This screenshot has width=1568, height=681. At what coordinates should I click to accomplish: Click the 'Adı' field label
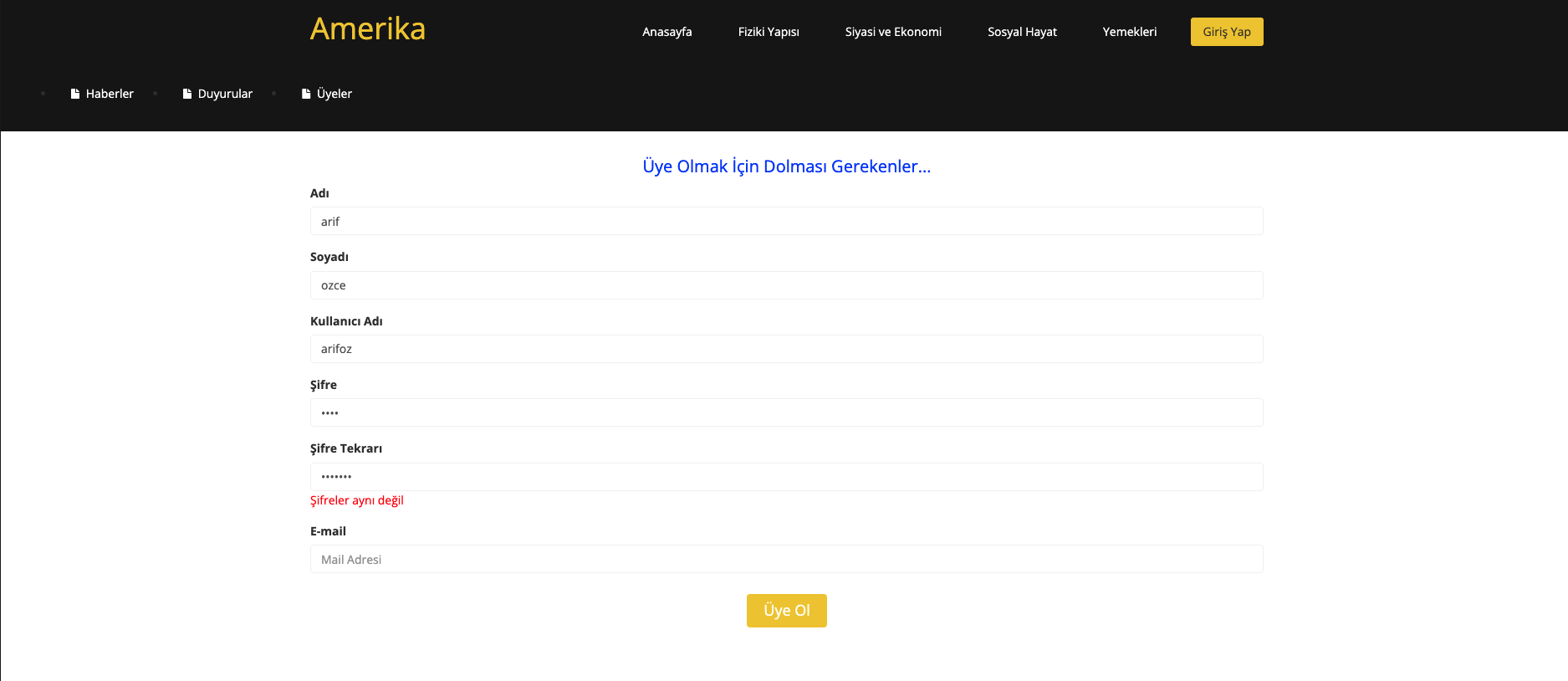pos(319,193)
